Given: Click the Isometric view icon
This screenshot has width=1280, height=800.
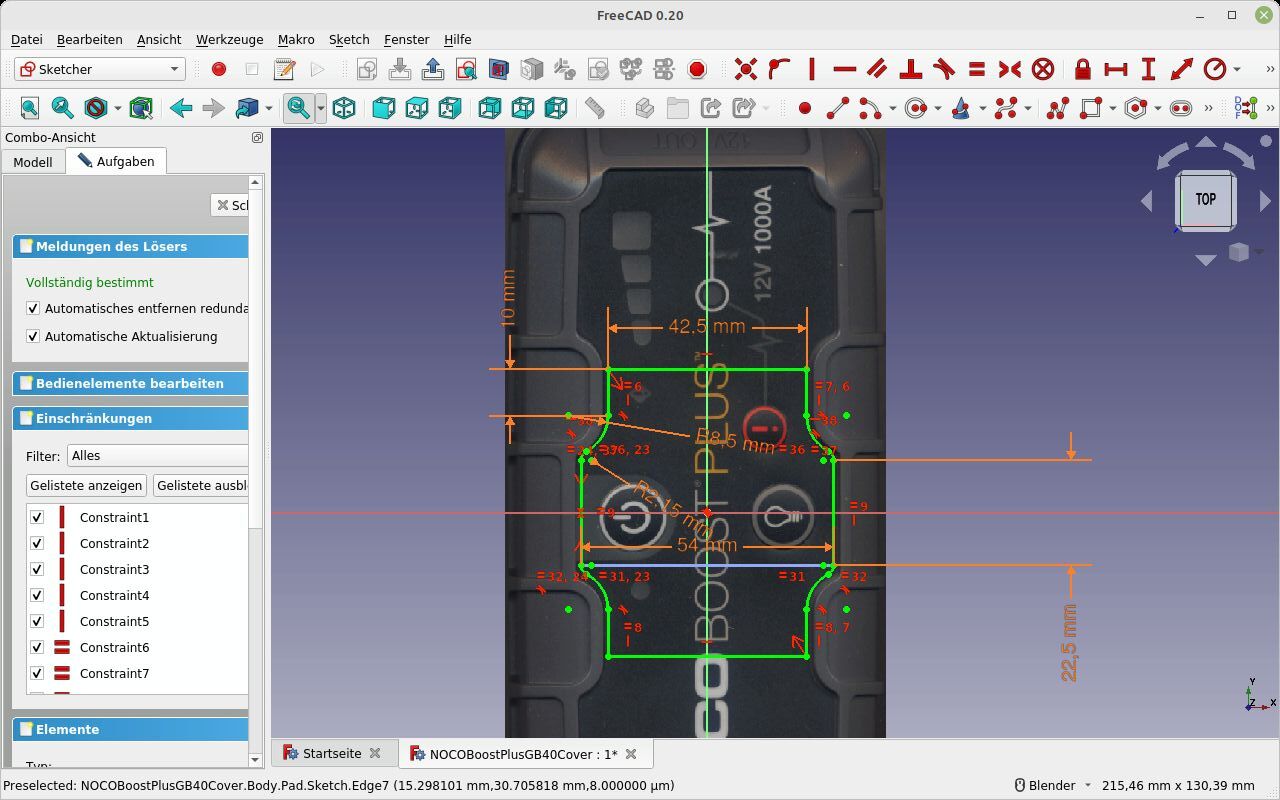Looking at the screenshot, I should click(x=344, y=108).
